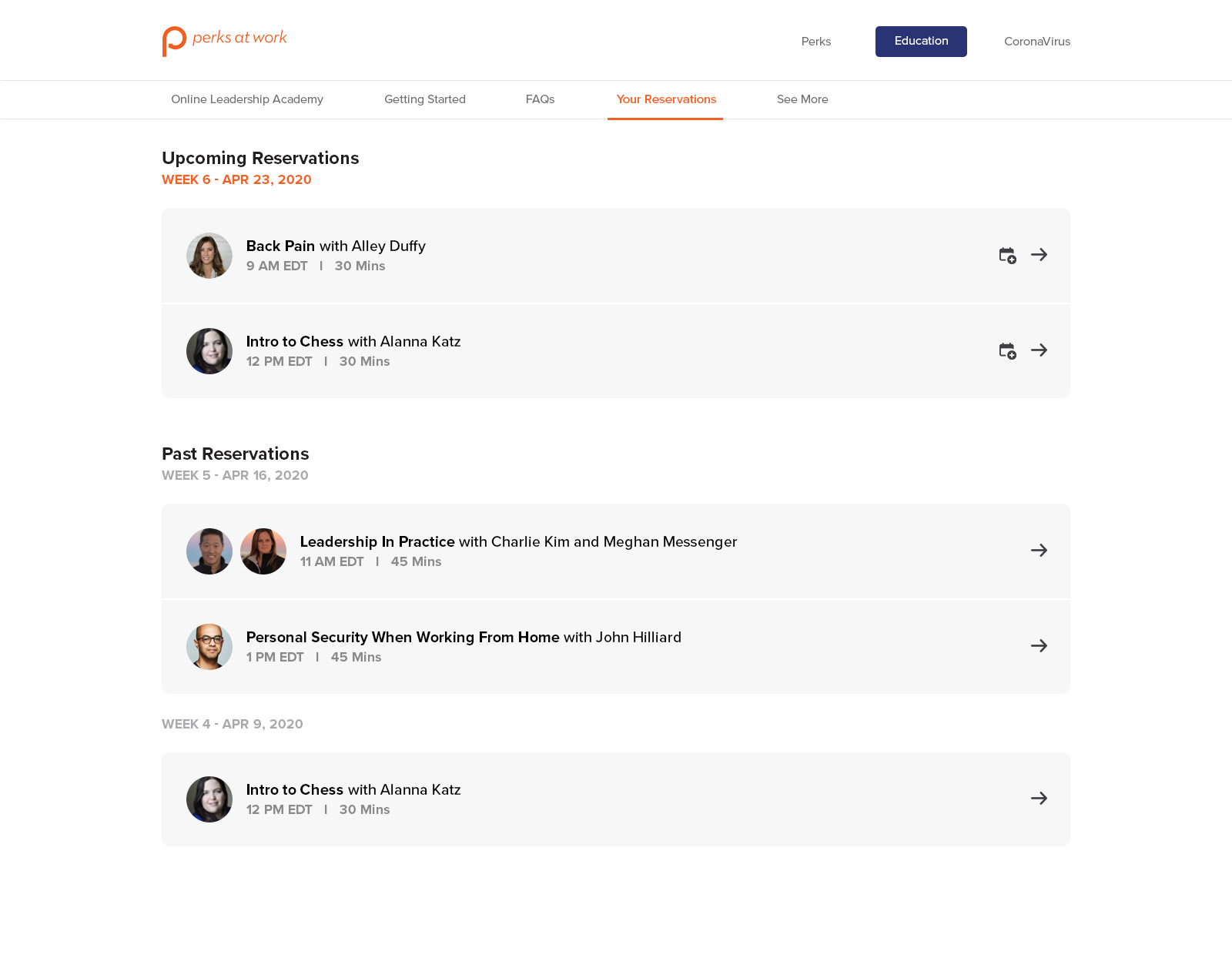The image size is (1232, 958).
Task: Open Leadership In Practice details arrow
Action: [x=1039, y=551]
